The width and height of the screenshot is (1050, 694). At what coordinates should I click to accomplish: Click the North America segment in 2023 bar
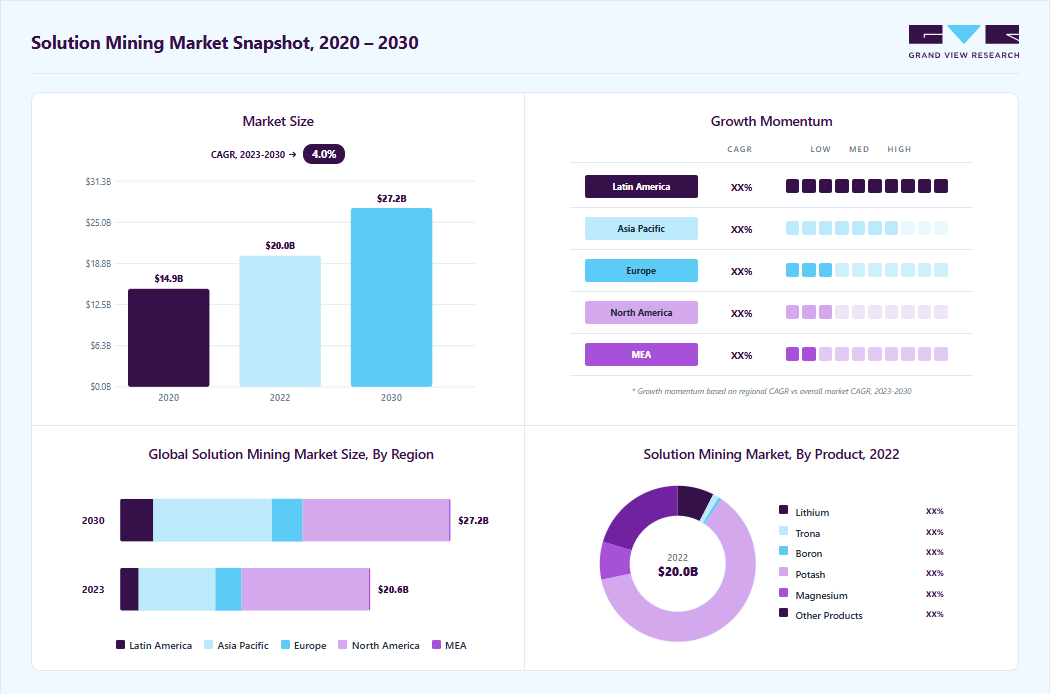tap(305, 589)
